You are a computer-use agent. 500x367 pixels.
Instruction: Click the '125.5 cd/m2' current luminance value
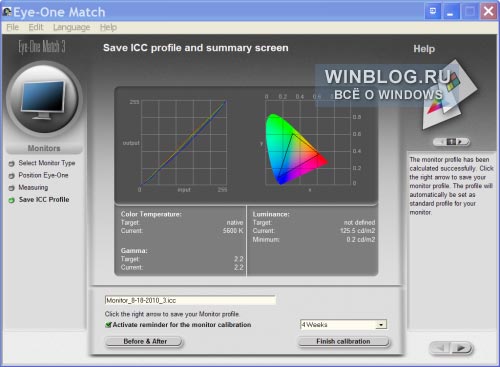358,231
